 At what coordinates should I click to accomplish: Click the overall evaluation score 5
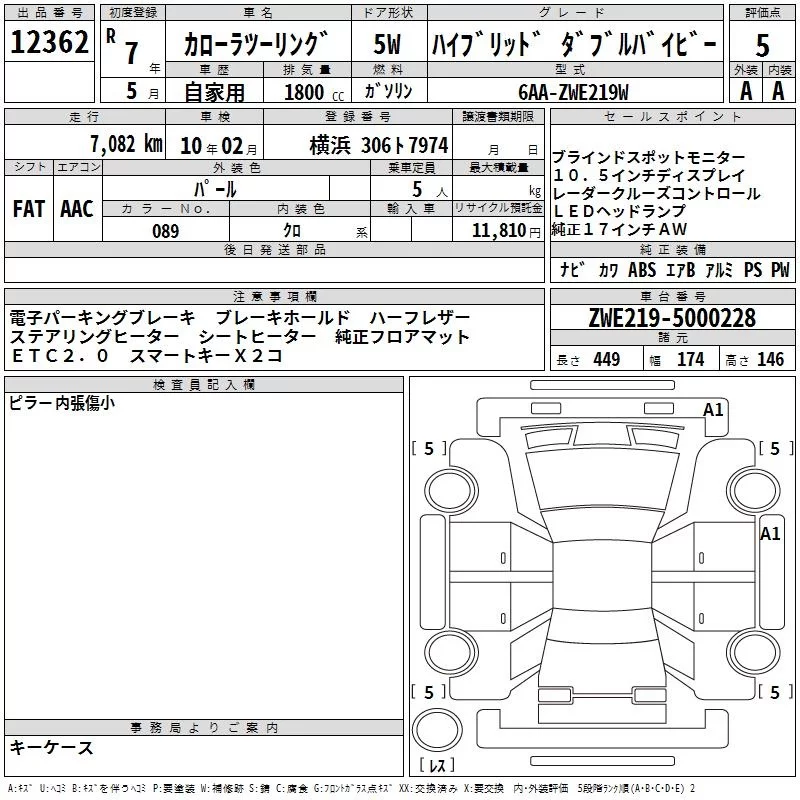point(762,44)
